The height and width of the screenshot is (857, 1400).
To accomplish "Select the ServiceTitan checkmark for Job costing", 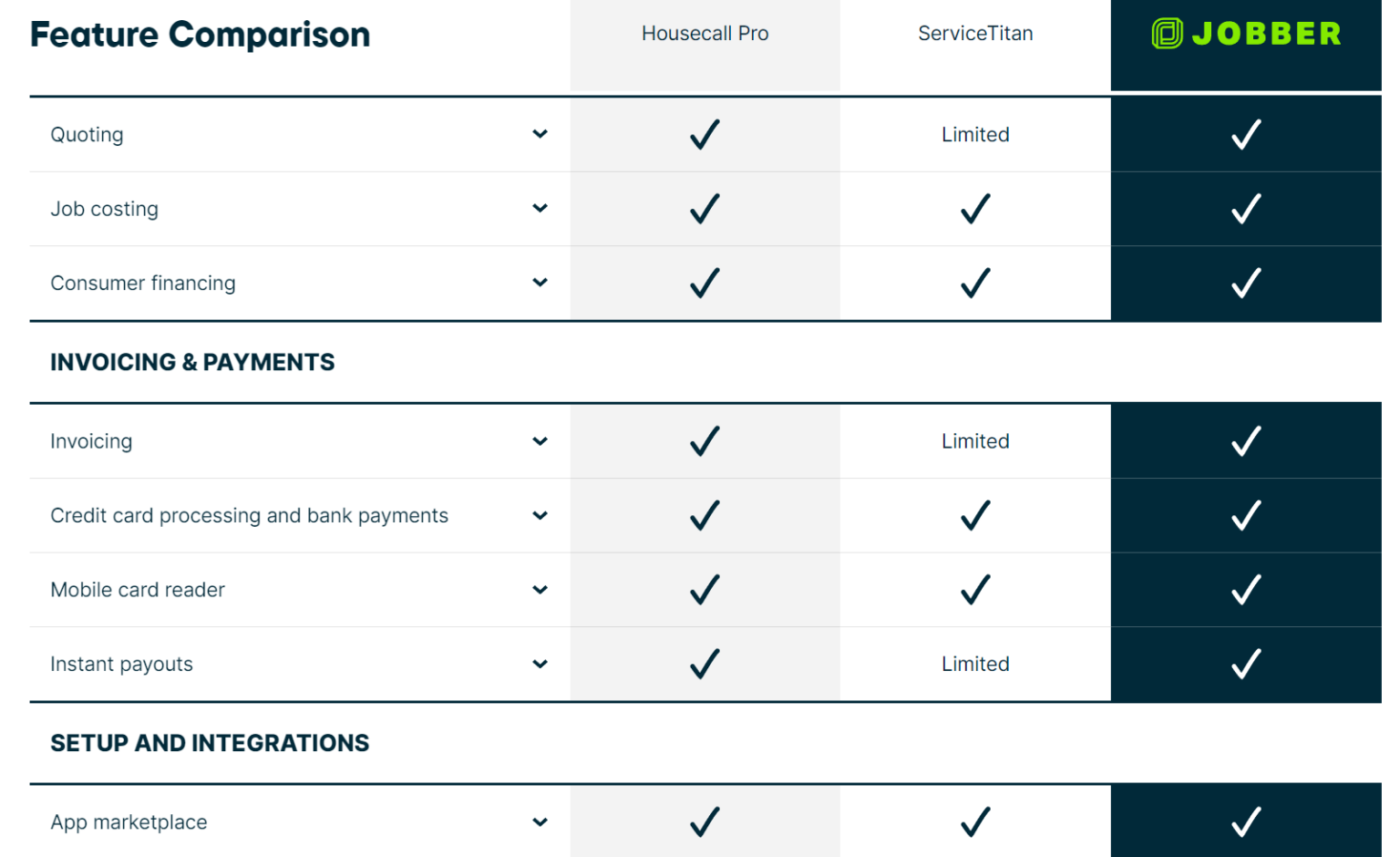I will (974, 209).
